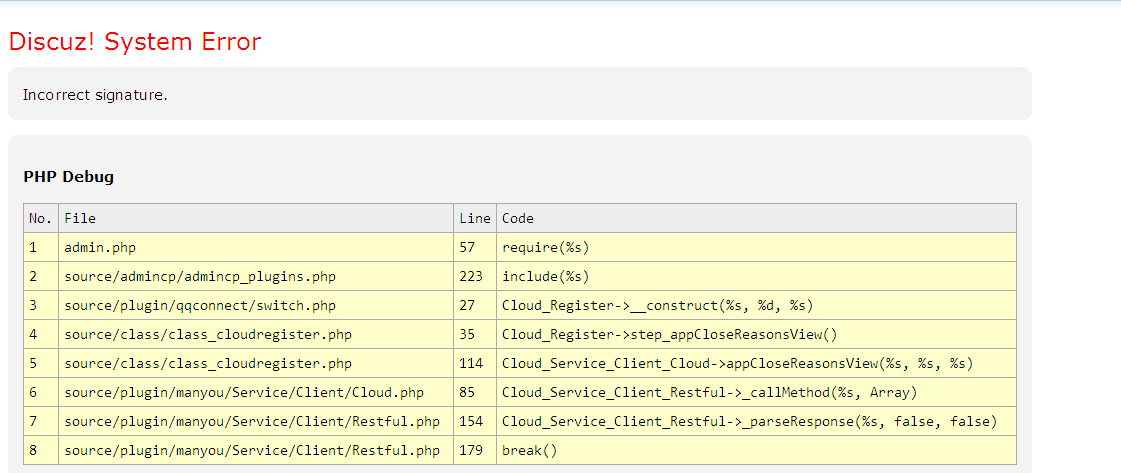Click the break() code cell

coord(529,450)
